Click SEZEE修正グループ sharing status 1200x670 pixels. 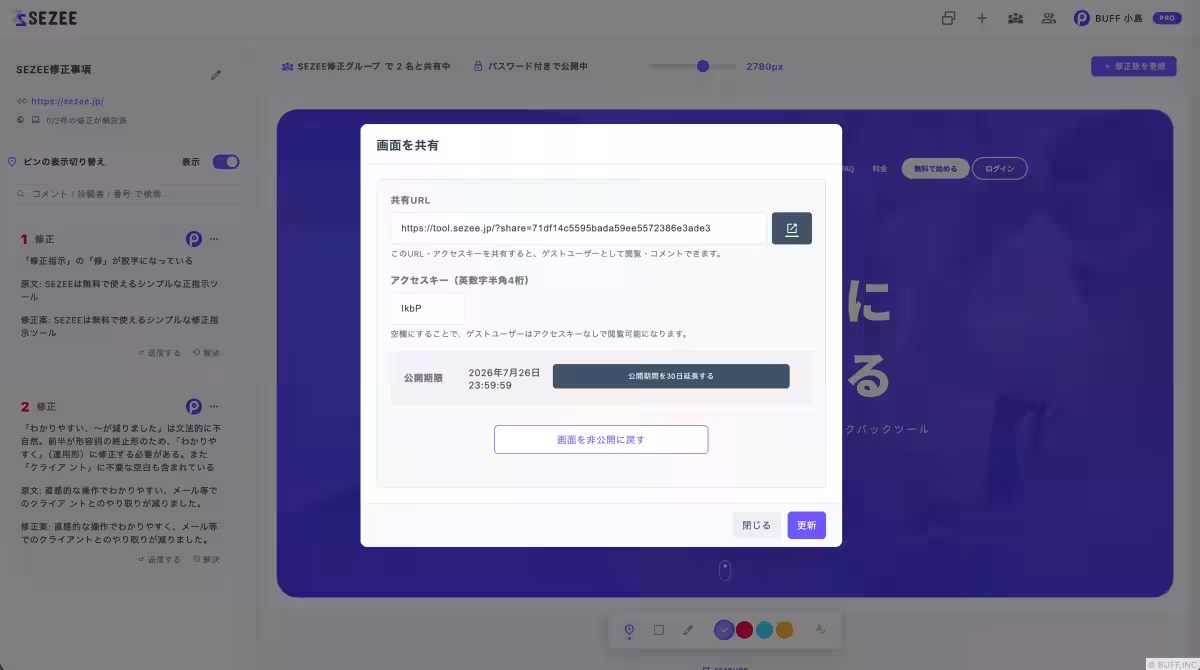tap(366, 66)
